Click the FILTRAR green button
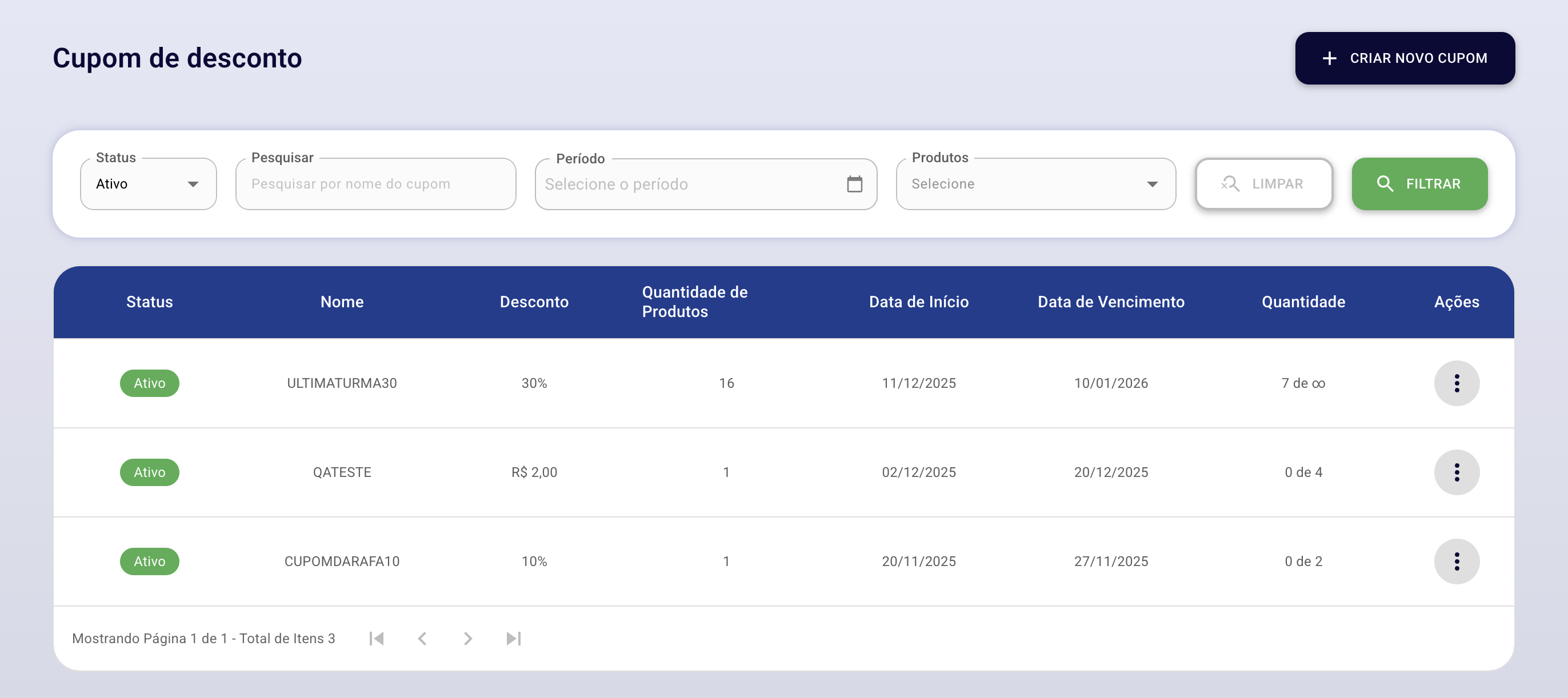This screenshot has height=698, width=1568. click(1419, 184)
